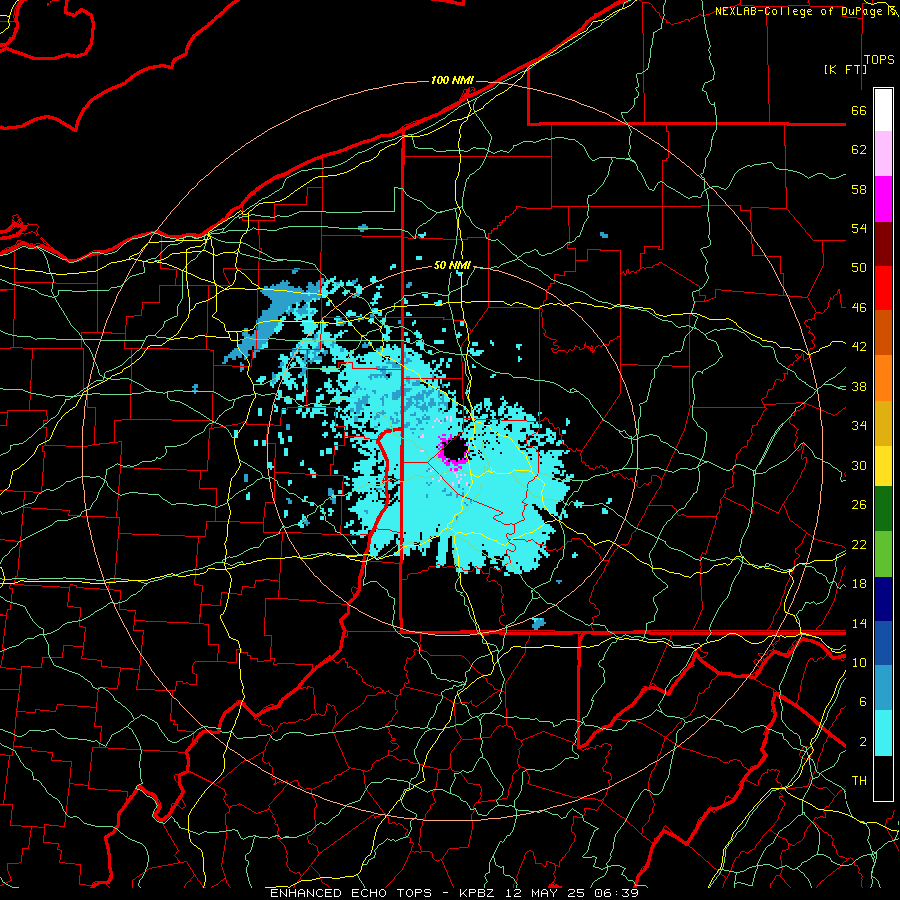Image resolution: width=900 pixels, height=900 pixels.
Task: Click the steel blue swatch above 6
Action: 883,688
